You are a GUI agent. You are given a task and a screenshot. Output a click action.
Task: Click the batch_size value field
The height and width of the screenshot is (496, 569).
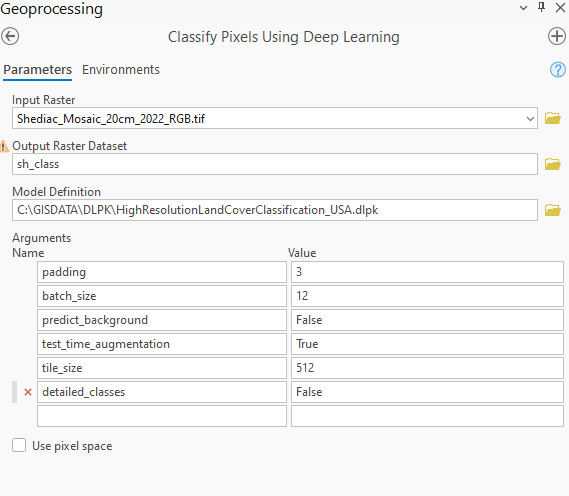(x=427, y=296)
